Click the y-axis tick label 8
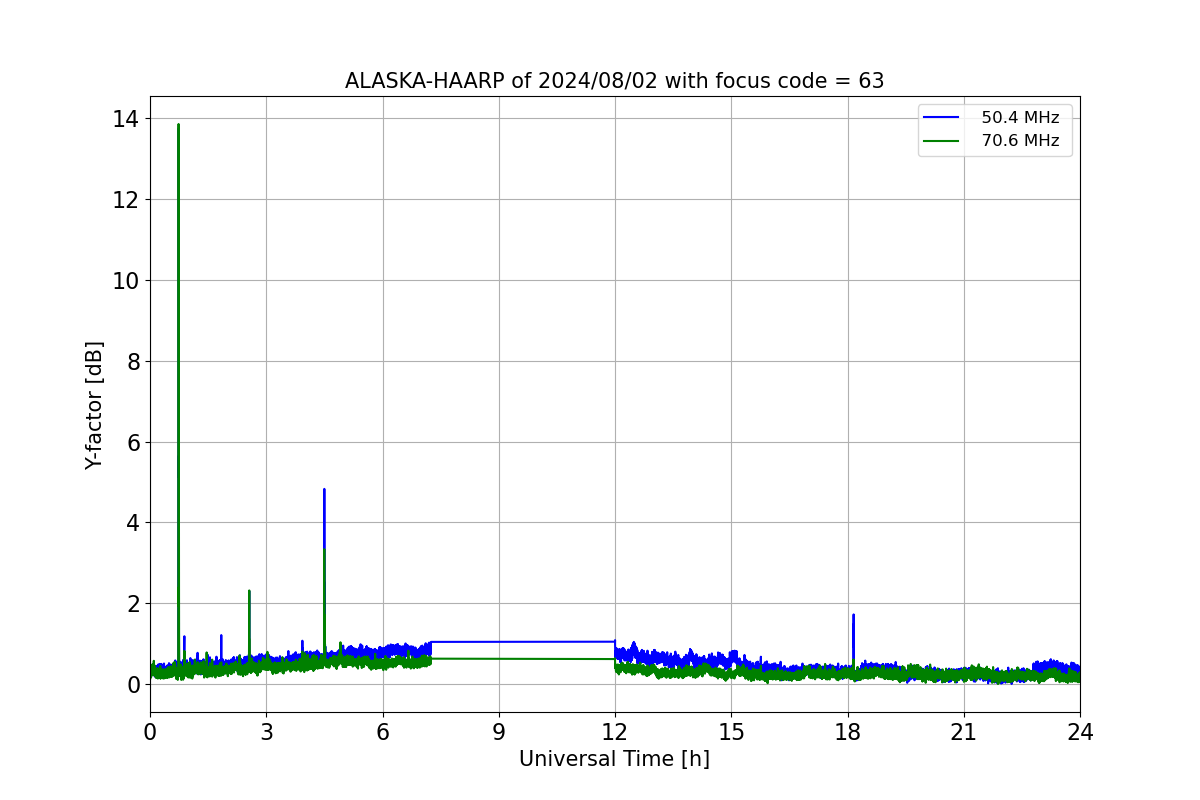This screenshot has width=1200, height=800. pos(133,361)
